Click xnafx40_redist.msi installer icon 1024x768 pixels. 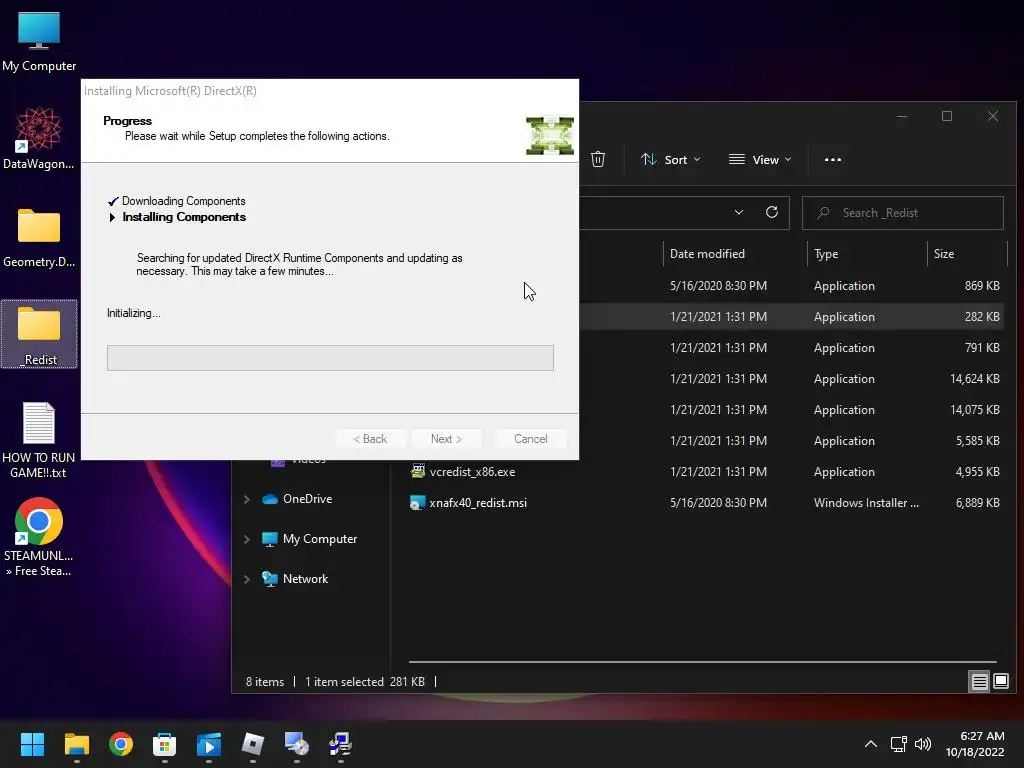point(417,502)
